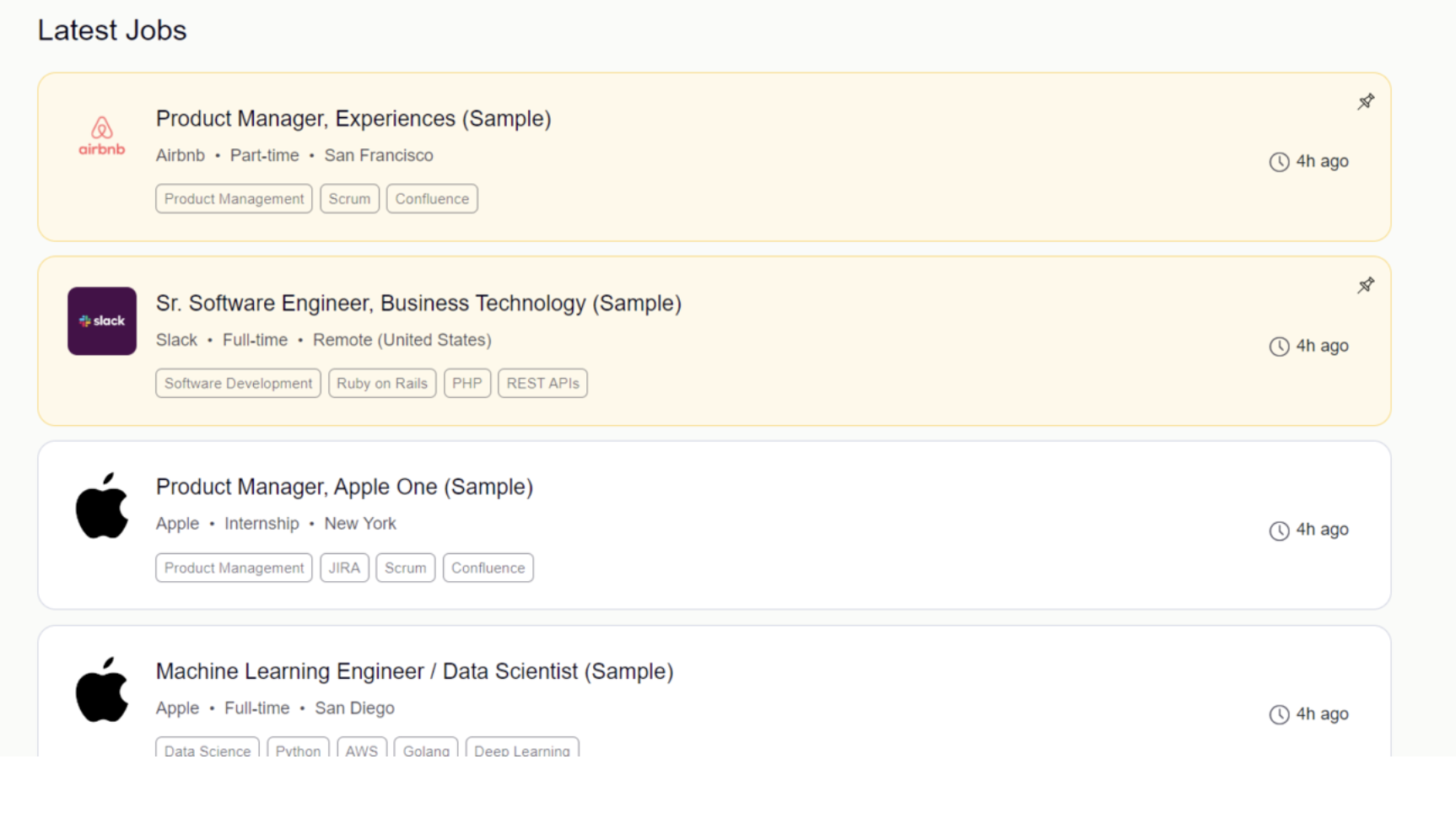Image resolution: width=1456 pixels, height=813 pixels.
Task: Open Sr. Software Engineer, Business Technology listing
Action: coord(418,304)
